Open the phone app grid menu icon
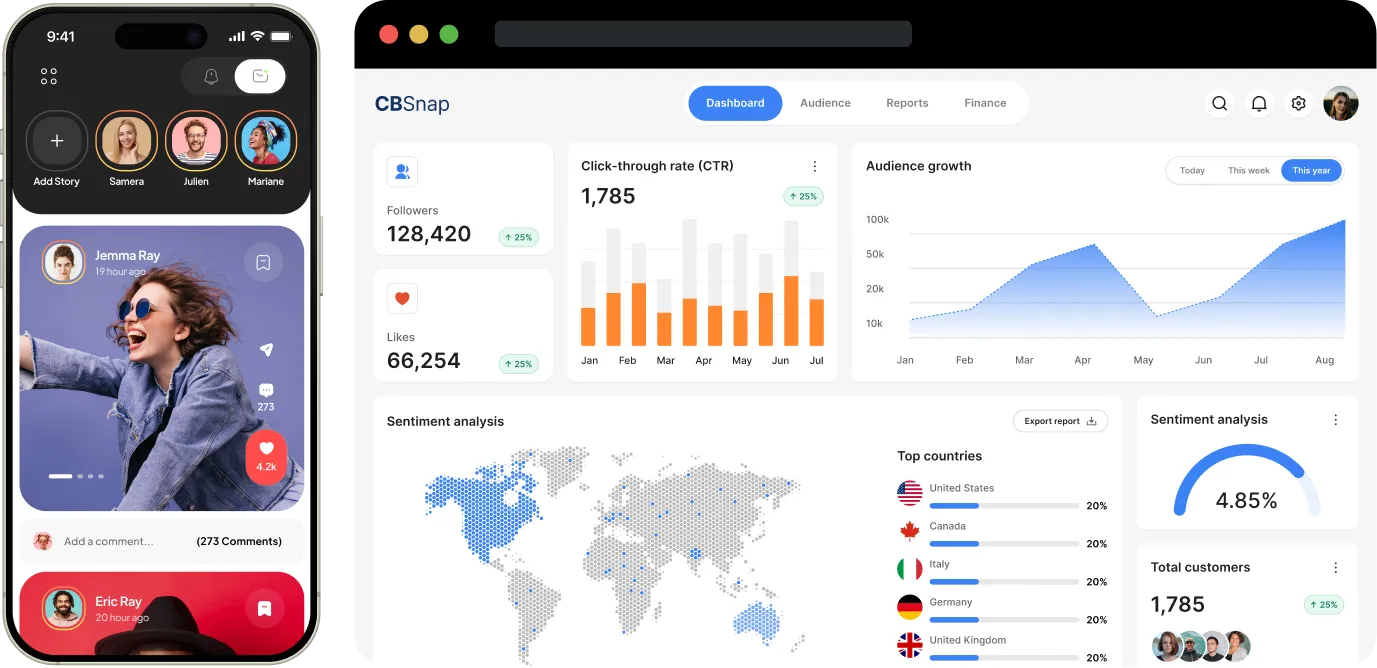The image size is (1377, 668). coord(49,76)
